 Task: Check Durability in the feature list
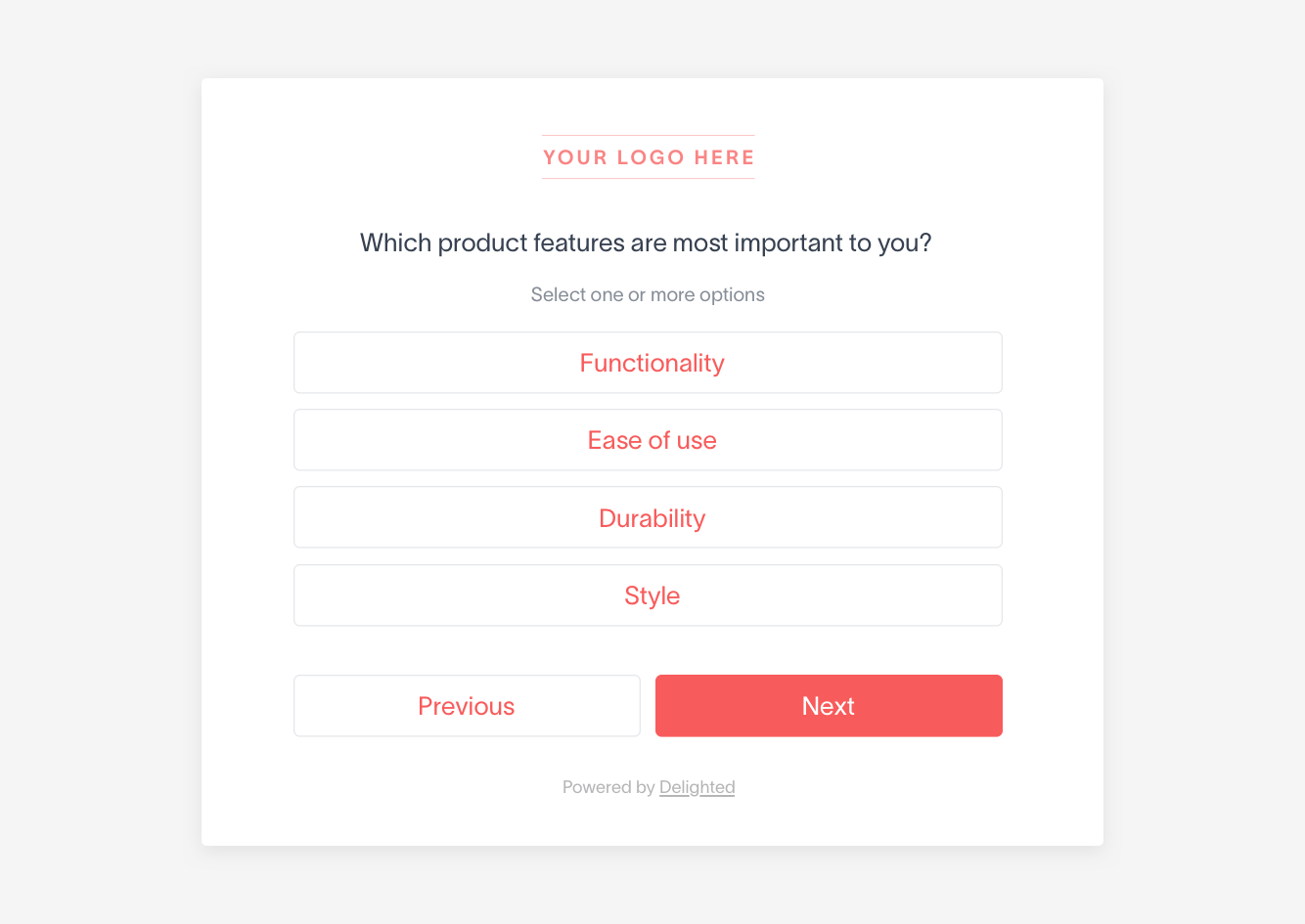coord(648,517)
